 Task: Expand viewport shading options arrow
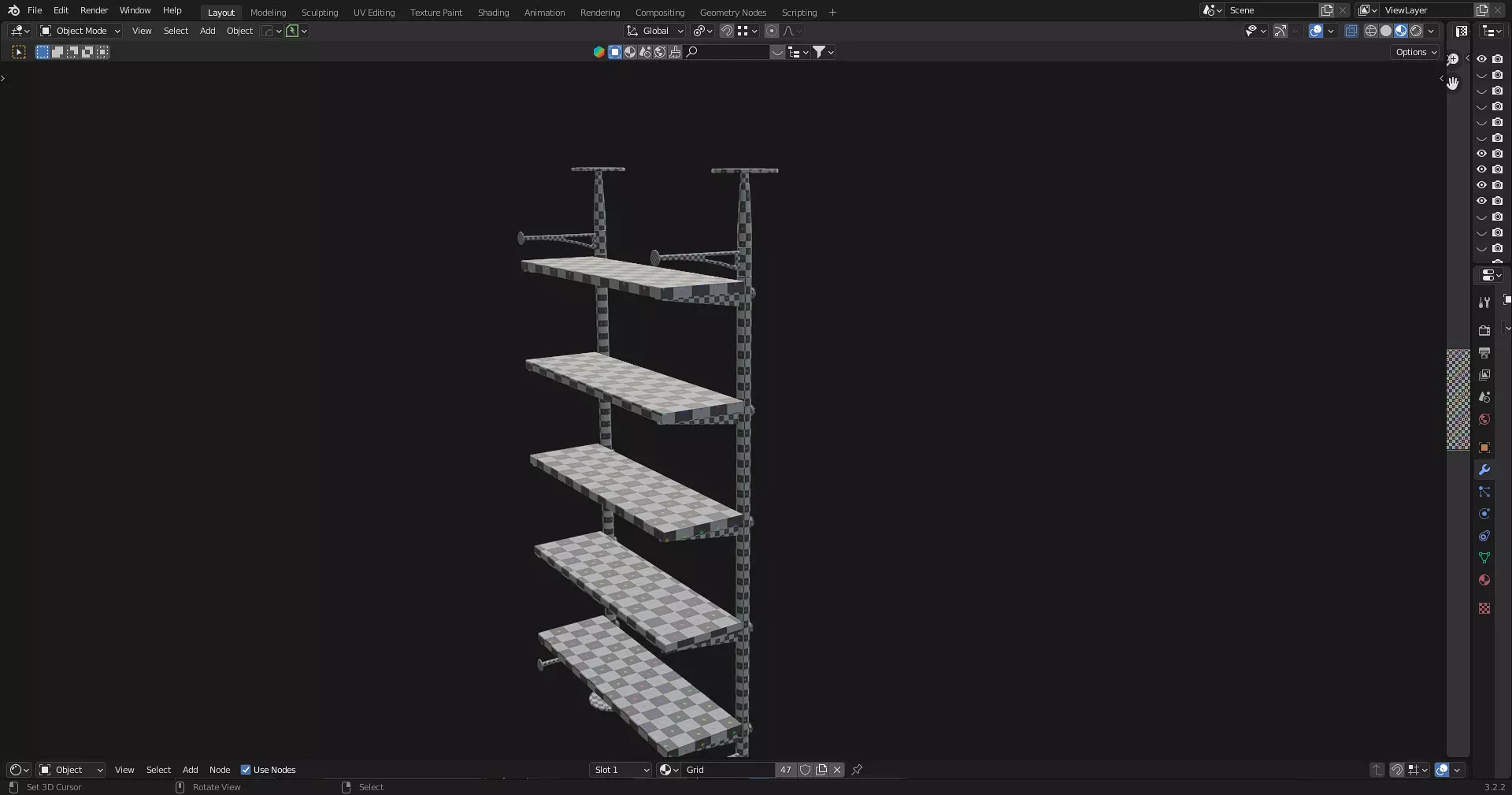(x=1431, y=31)
